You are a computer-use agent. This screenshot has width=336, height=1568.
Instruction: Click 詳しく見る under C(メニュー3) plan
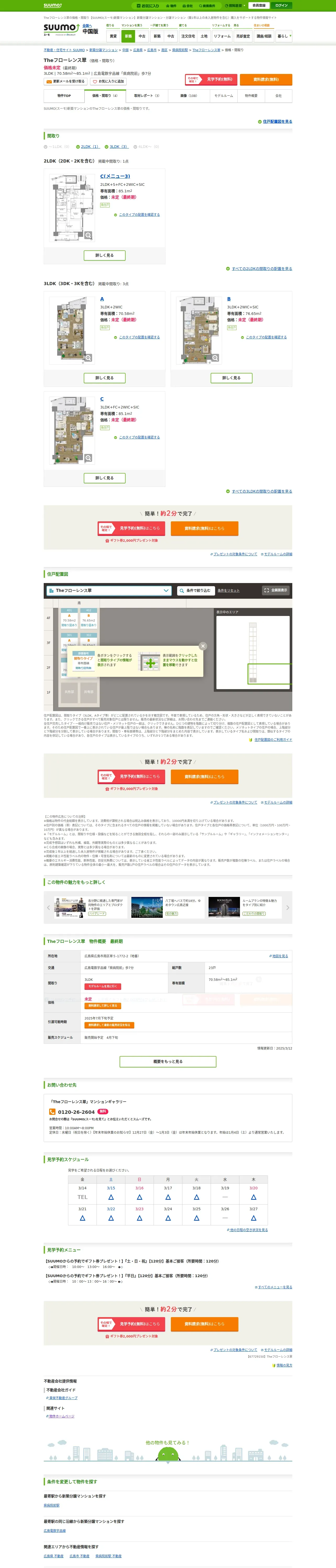pos(104,256)
